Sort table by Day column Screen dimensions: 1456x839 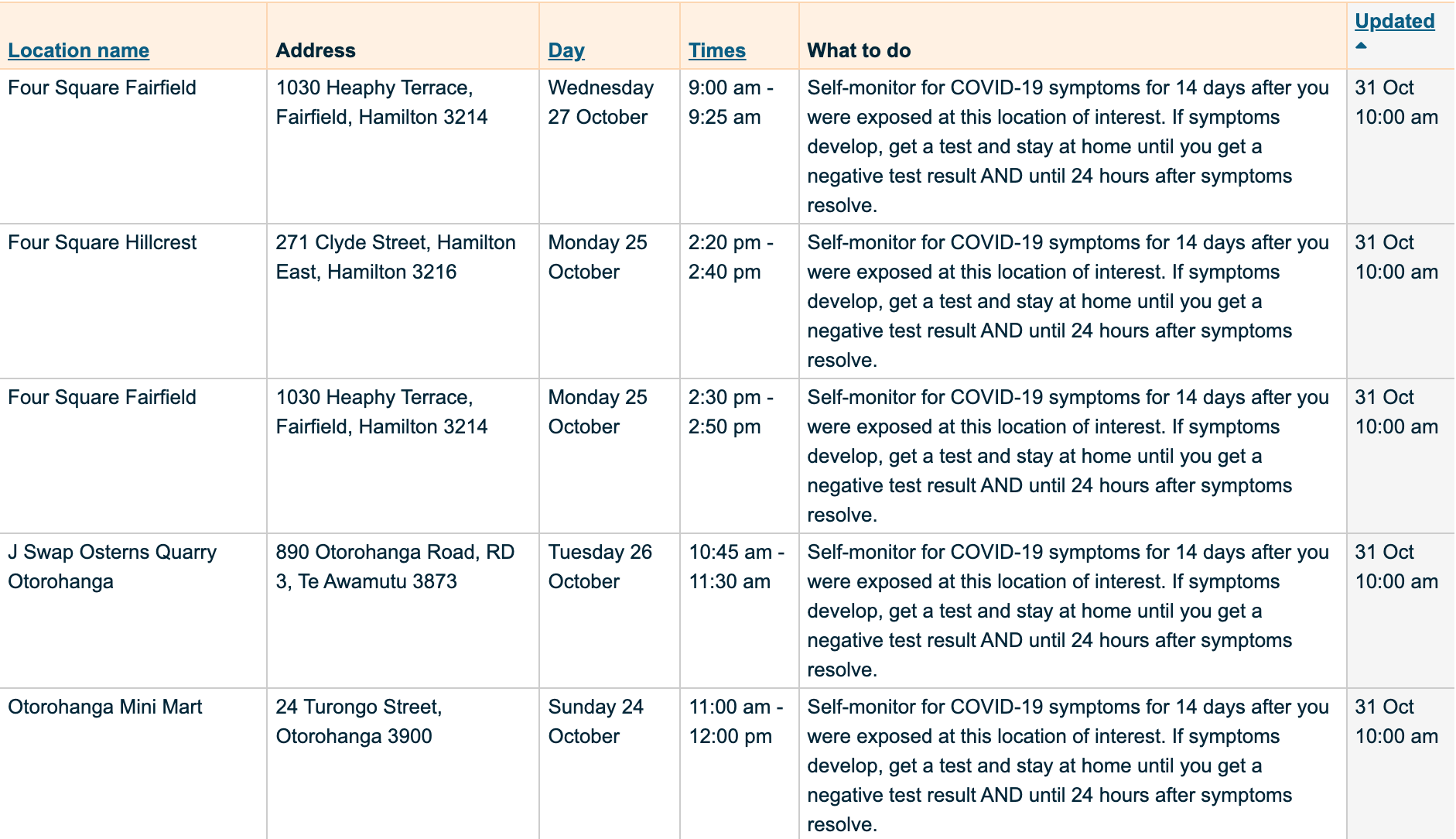[566, 50]
